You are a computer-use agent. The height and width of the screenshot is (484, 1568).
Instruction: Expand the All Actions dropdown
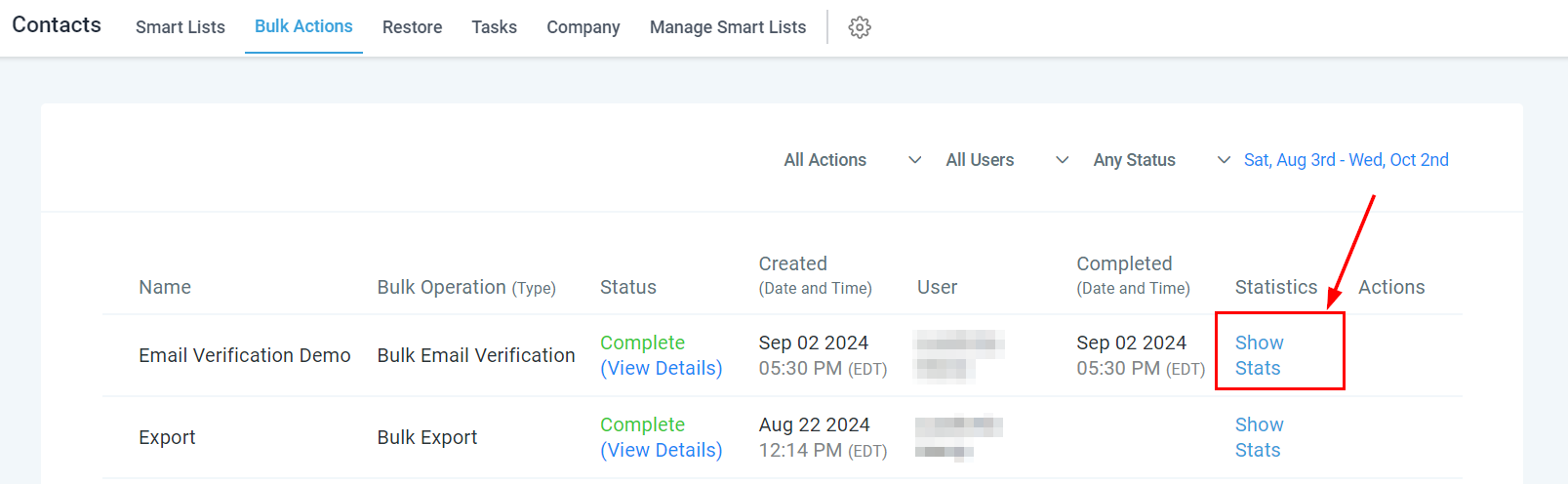[x=853, y=160]
